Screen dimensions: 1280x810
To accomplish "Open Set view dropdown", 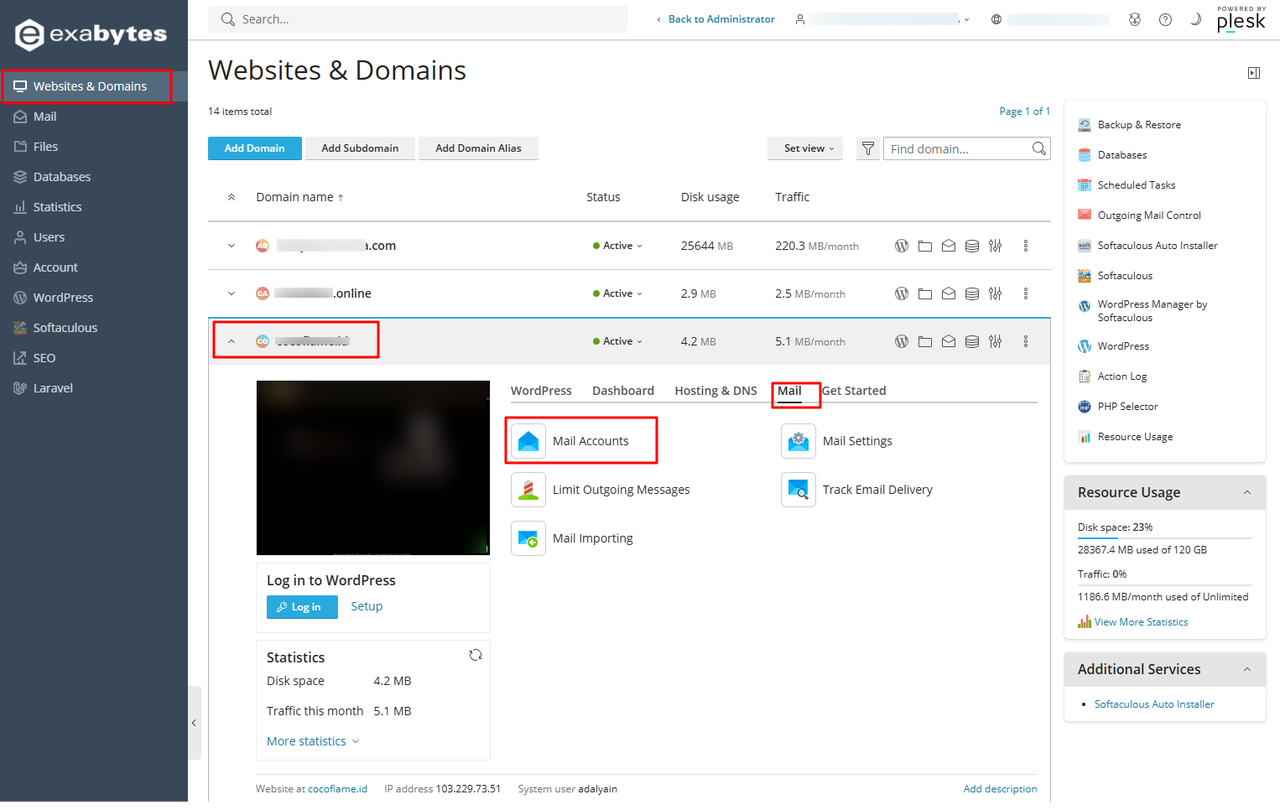I will tap(806, 148).
